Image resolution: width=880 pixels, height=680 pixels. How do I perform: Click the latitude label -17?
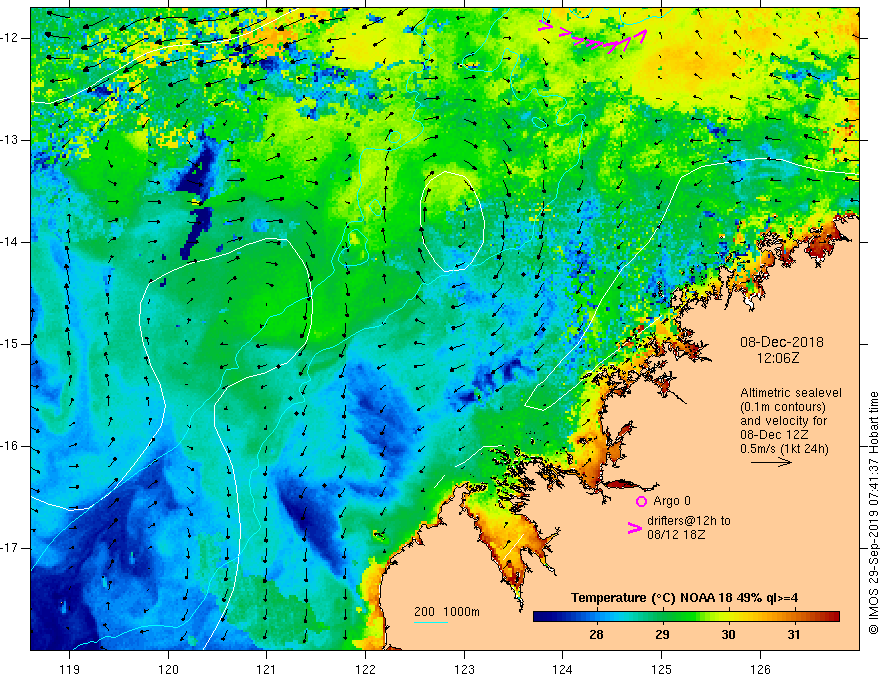pyautogui.click(x=10, y=548)
